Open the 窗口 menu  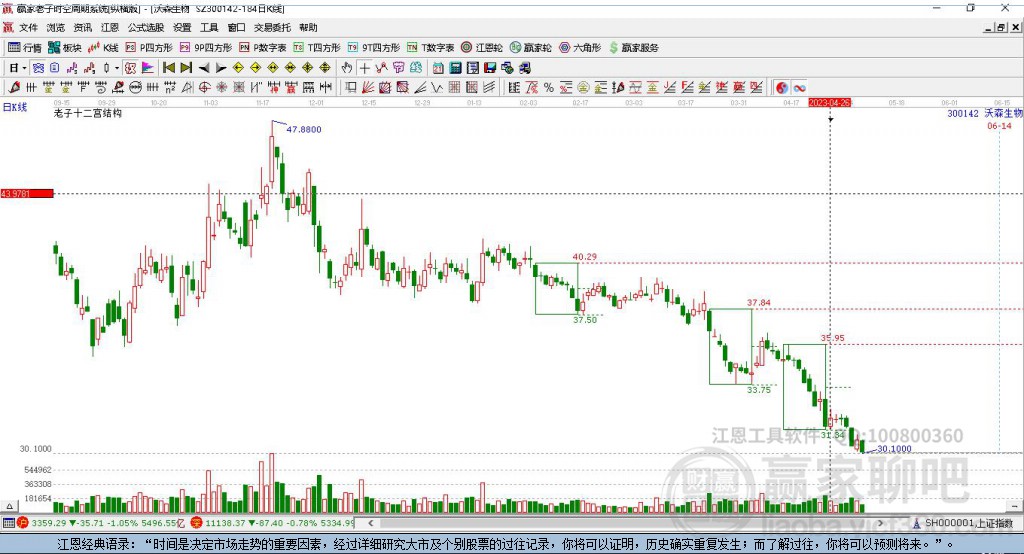tap(236, 27)
